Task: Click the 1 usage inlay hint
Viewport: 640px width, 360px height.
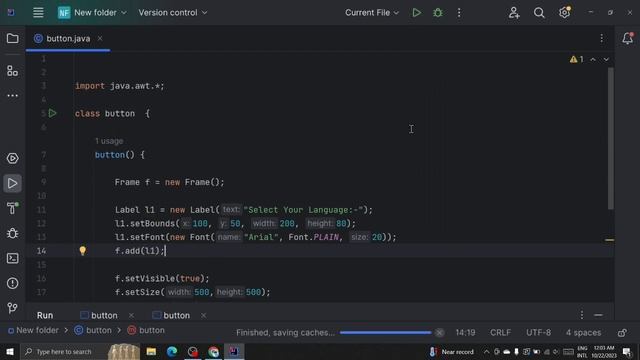Action: click(x=109, y=141)
